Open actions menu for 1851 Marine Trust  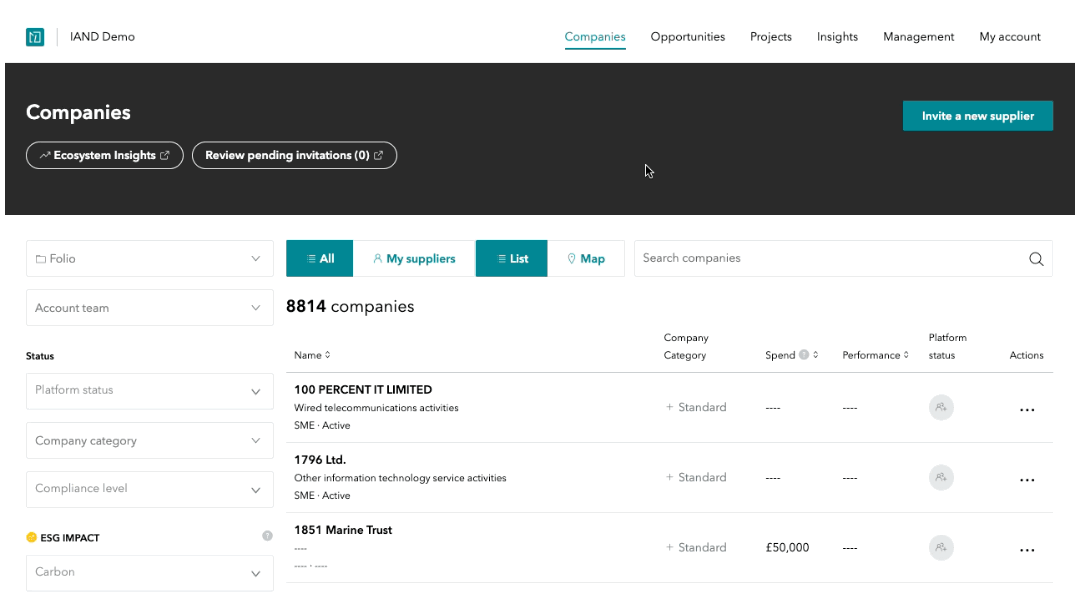(x=1027, y=550)
